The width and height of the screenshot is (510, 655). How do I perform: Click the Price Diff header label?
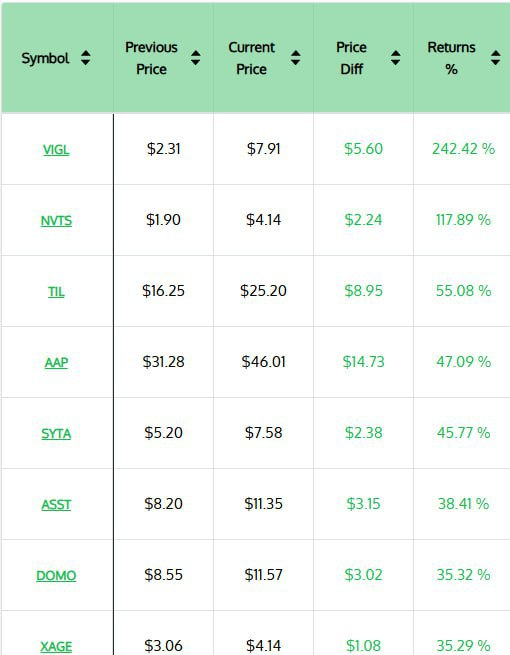(351, 58)
